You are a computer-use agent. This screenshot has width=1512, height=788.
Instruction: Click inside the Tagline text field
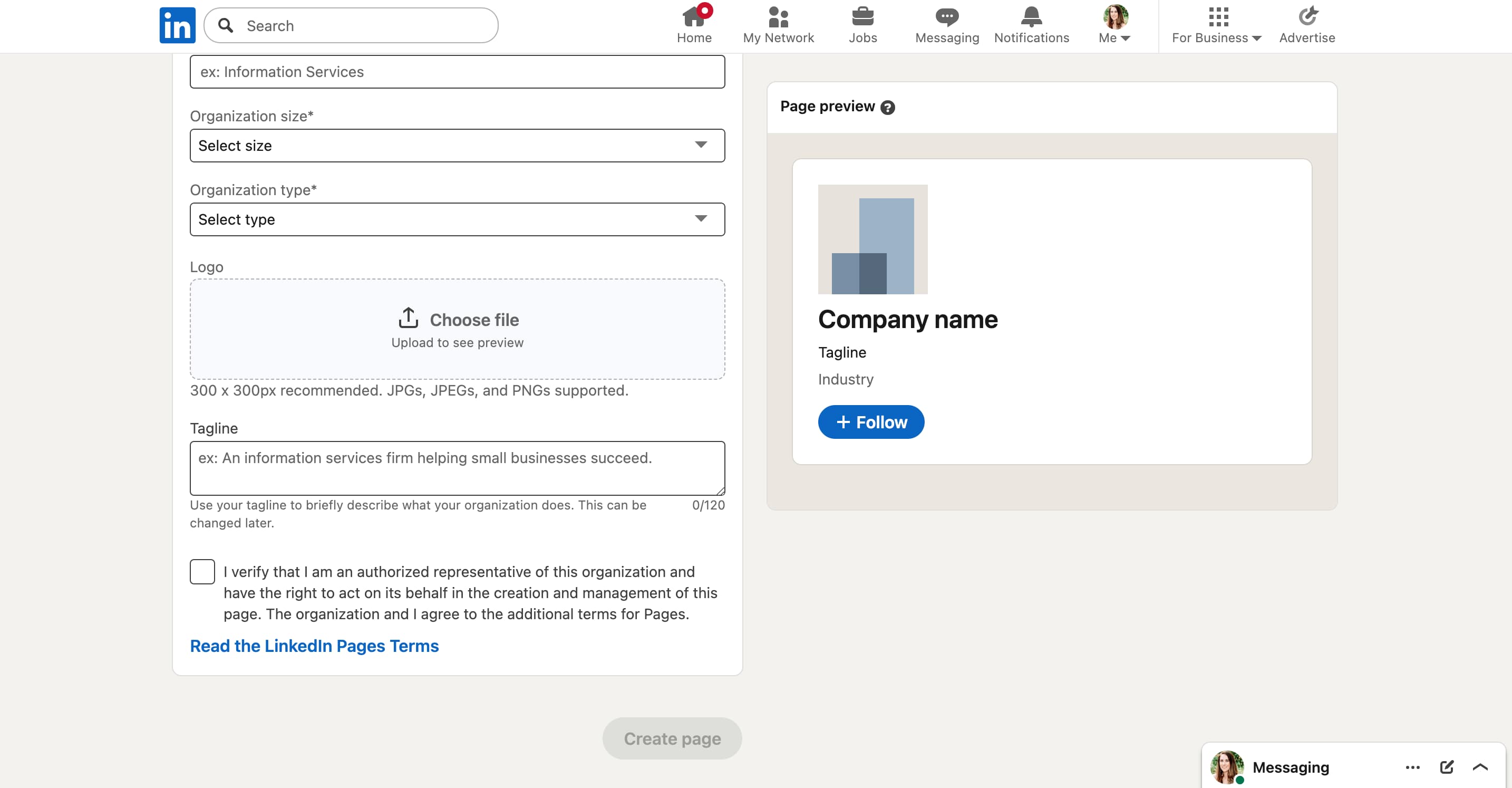click(x=457, y=468)
